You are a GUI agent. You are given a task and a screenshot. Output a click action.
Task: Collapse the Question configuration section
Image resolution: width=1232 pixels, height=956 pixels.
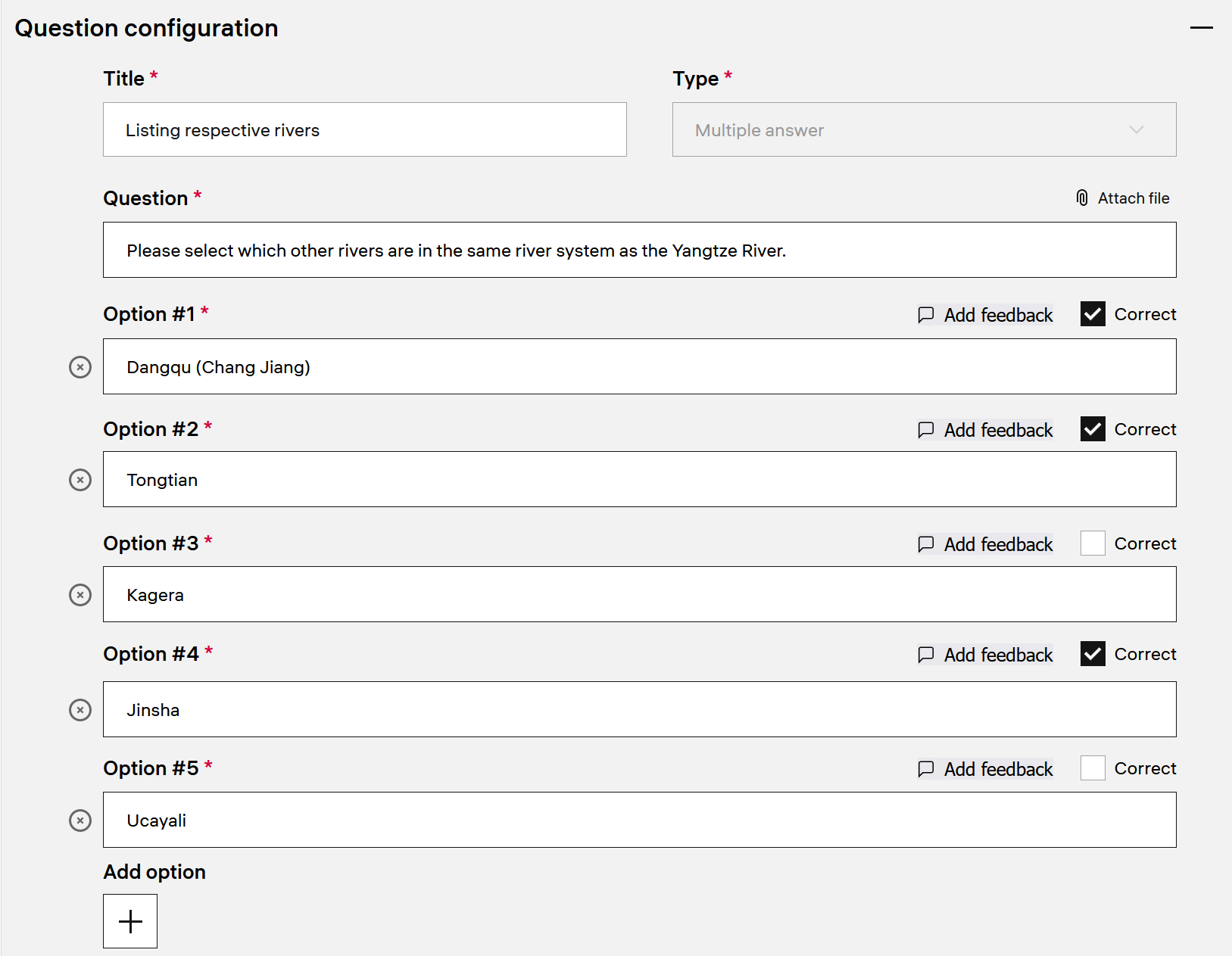[1201, 28]
